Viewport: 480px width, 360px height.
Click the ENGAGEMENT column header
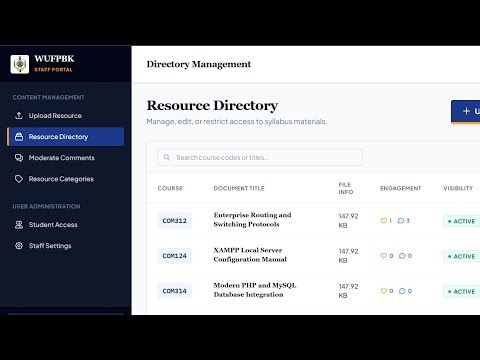401,188
